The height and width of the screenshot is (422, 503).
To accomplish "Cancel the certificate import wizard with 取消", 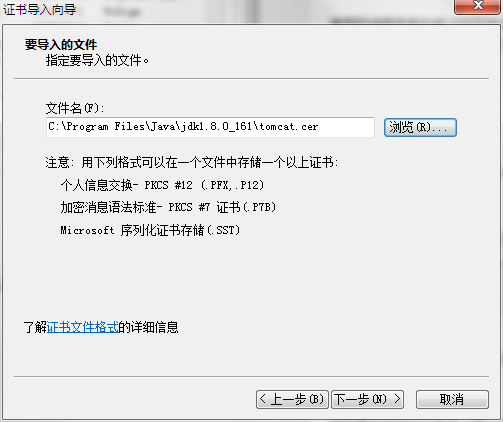I will (452, 399).
